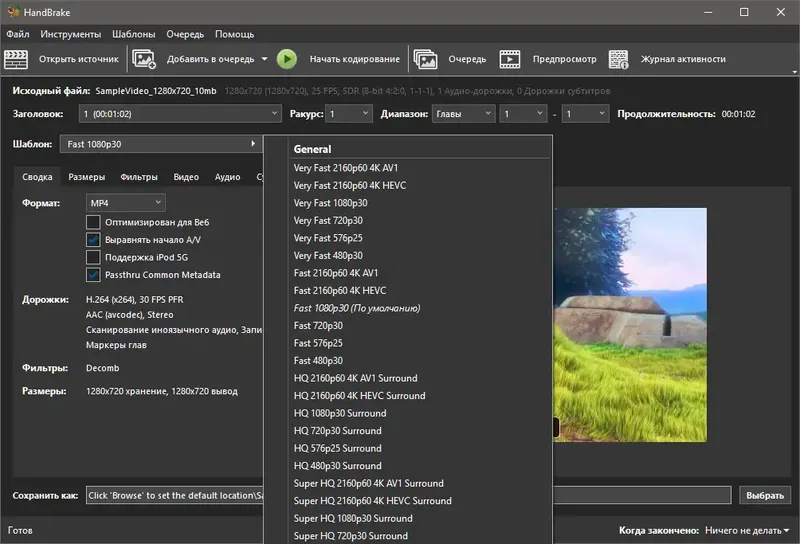Viewport: 800px width, 544px height.
Task: Expand the Add to Queue dropdown arrow
Action: pyautogui.click(x=264, y=59)
